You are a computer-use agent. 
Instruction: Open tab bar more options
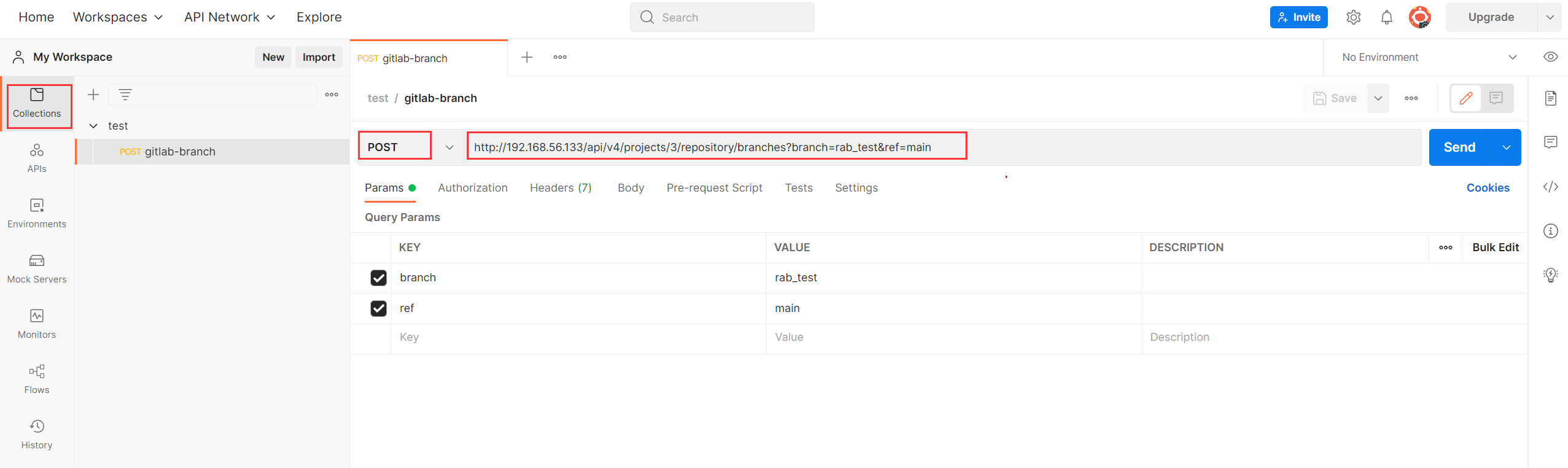pyautogui.click(x=560, y=57)
